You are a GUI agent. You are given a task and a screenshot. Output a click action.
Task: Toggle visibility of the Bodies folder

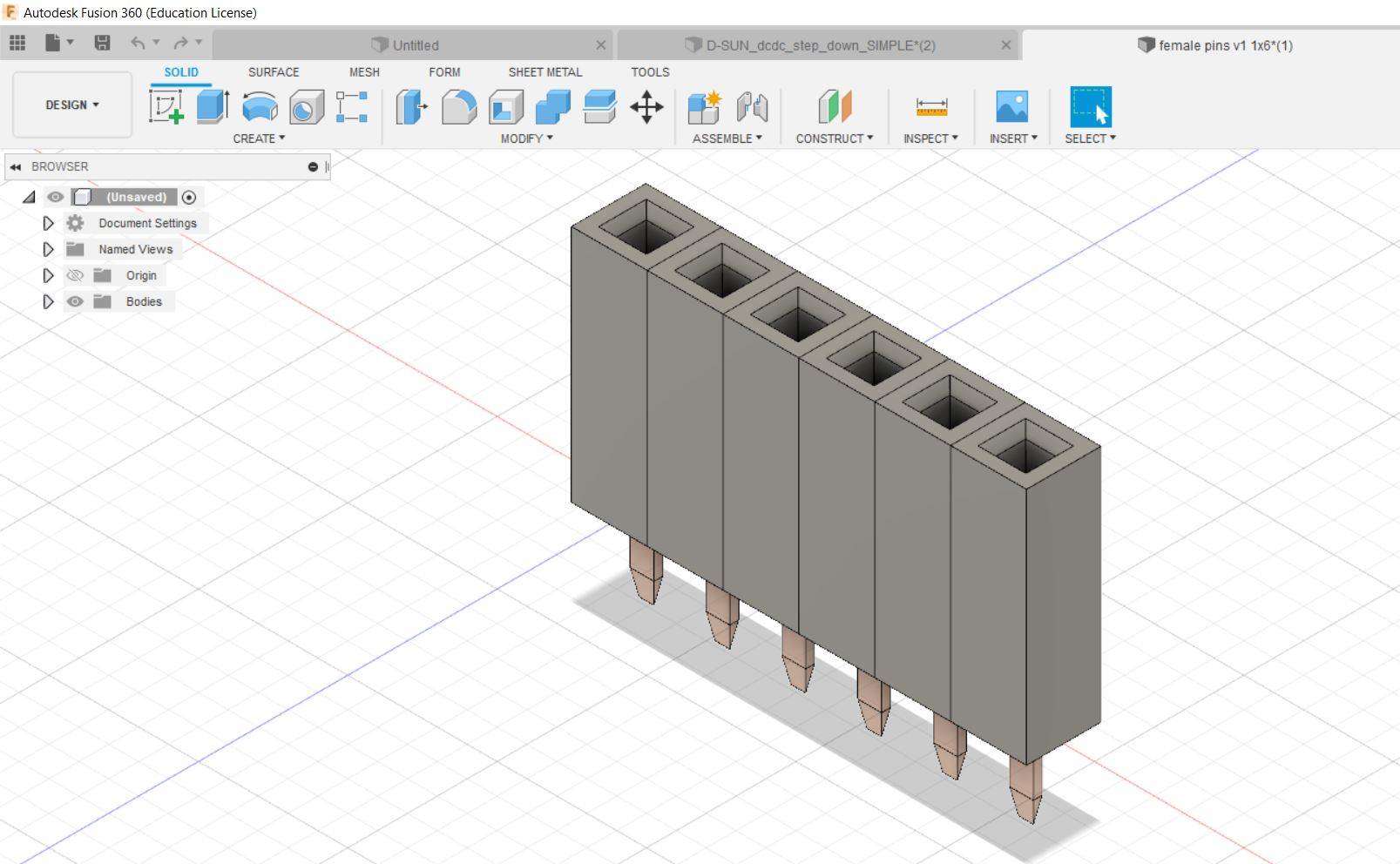click(x=75, y=301)
